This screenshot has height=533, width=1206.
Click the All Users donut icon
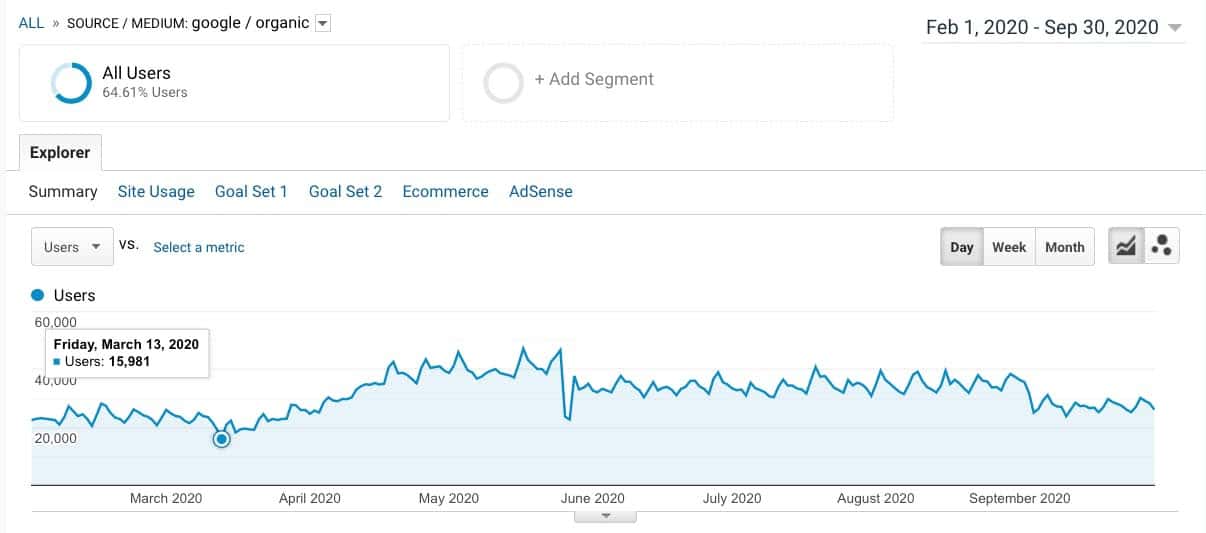(x=71, y=83)
